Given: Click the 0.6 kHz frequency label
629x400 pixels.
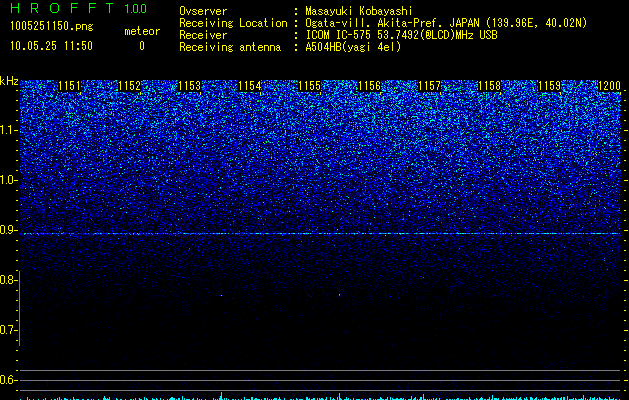Looking at the screenshot, I should click(x=8, y=380).
